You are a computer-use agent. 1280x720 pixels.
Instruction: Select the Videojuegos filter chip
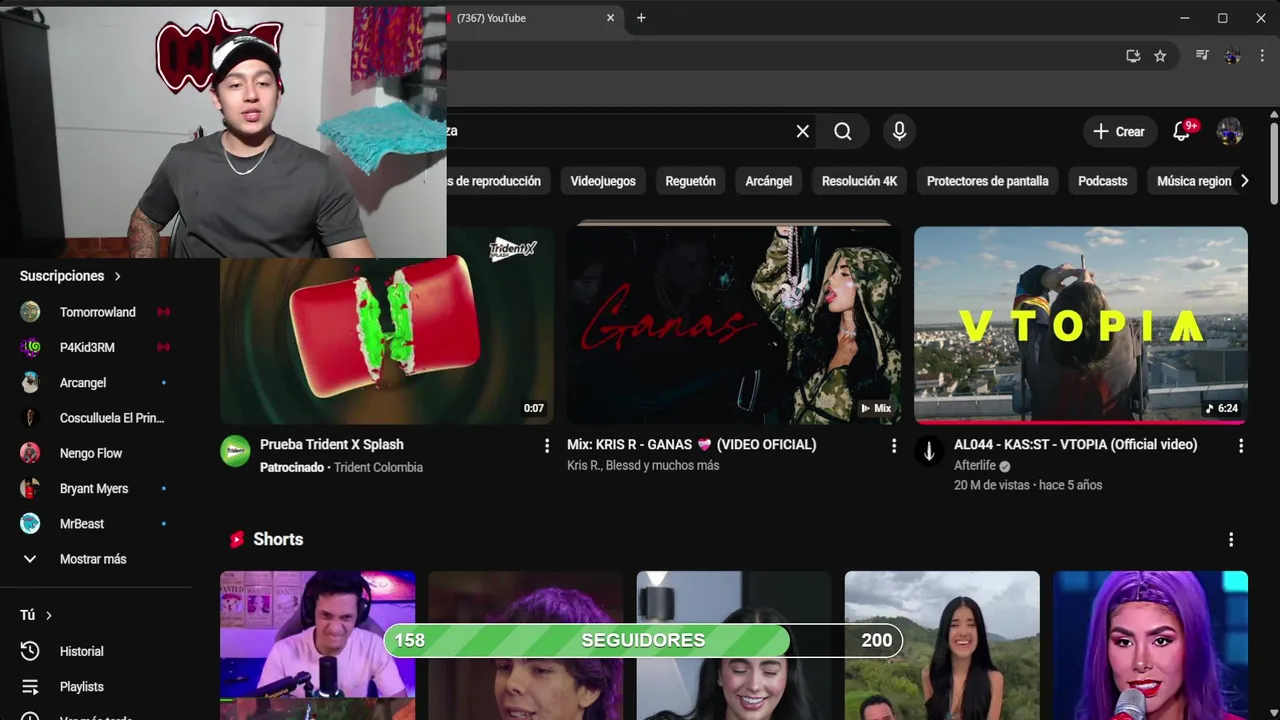click(603, 181)
